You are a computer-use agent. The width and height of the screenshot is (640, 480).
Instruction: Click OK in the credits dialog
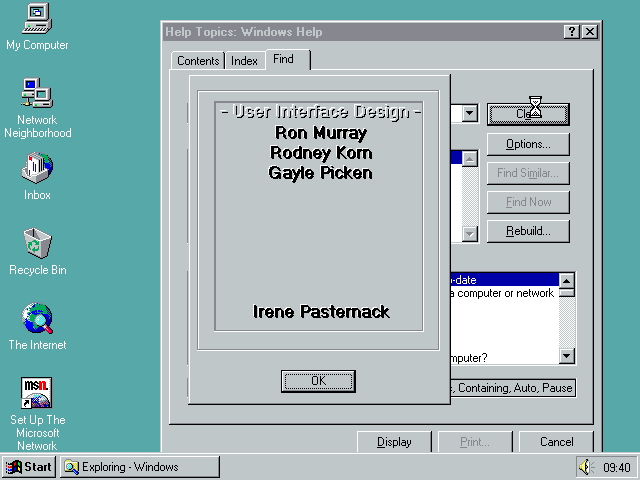pyautogui.click(x=318, y=381)
